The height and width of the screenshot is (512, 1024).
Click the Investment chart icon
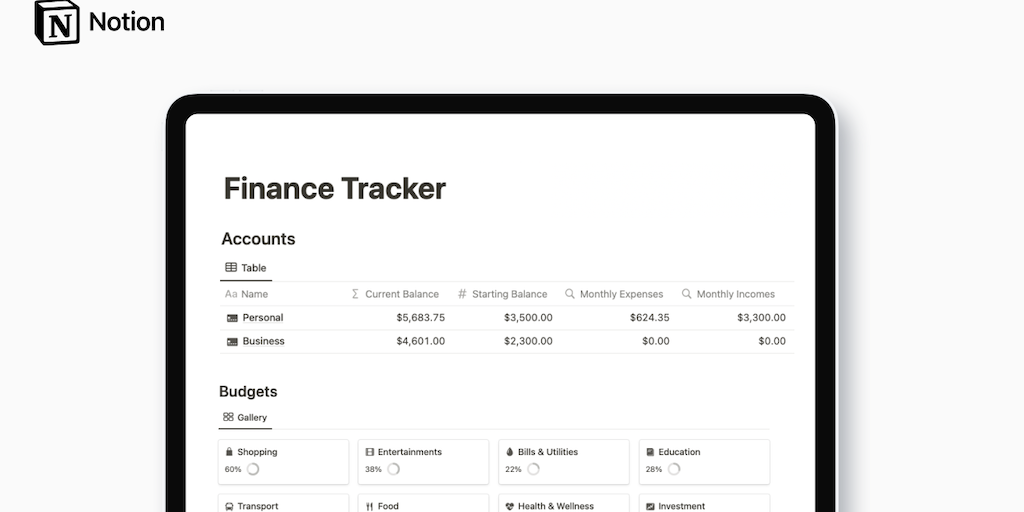(x=650, y=506)
